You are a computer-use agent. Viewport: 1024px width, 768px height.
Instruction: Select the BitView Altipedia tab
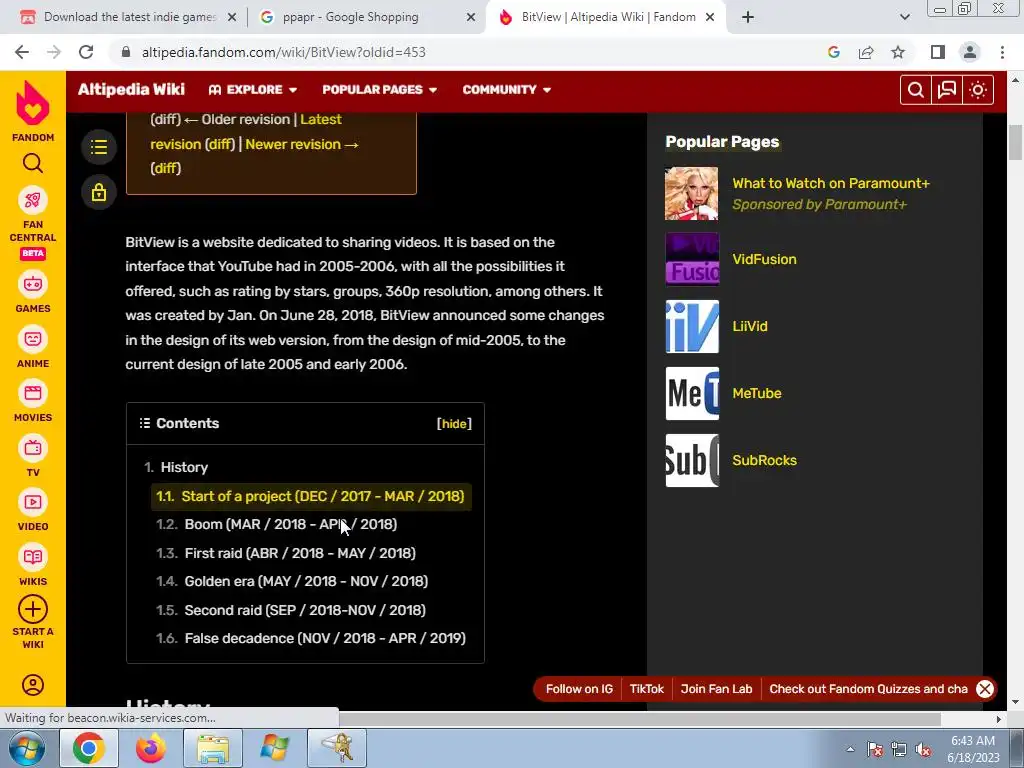point(609,17)
